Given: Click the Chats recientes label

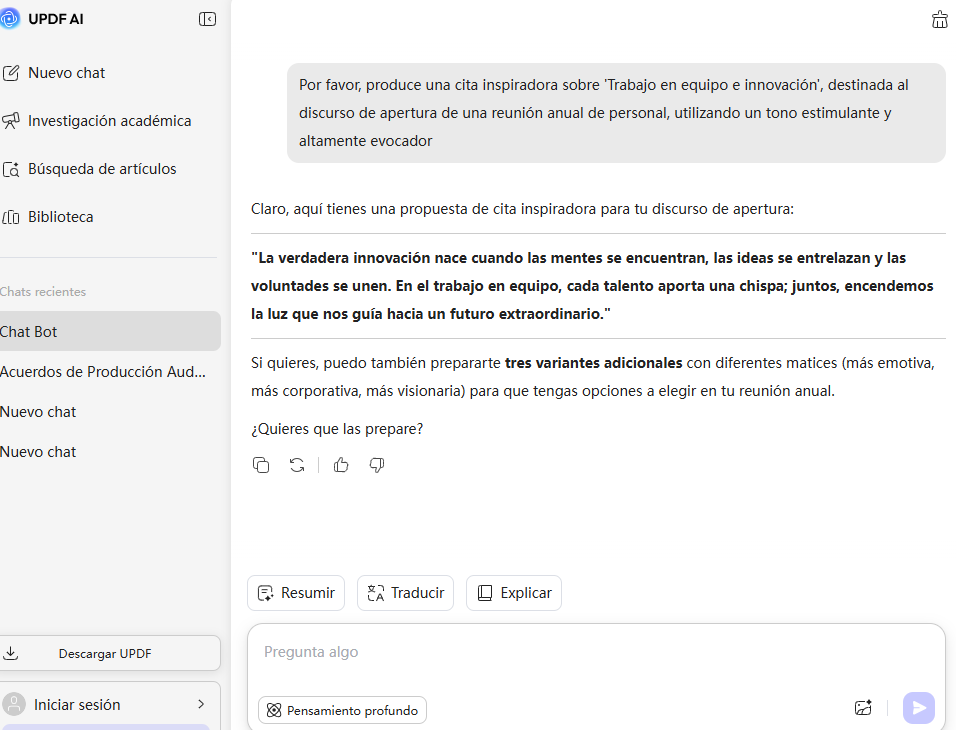Looking at the screenshot, I should (x=43, y=292).
